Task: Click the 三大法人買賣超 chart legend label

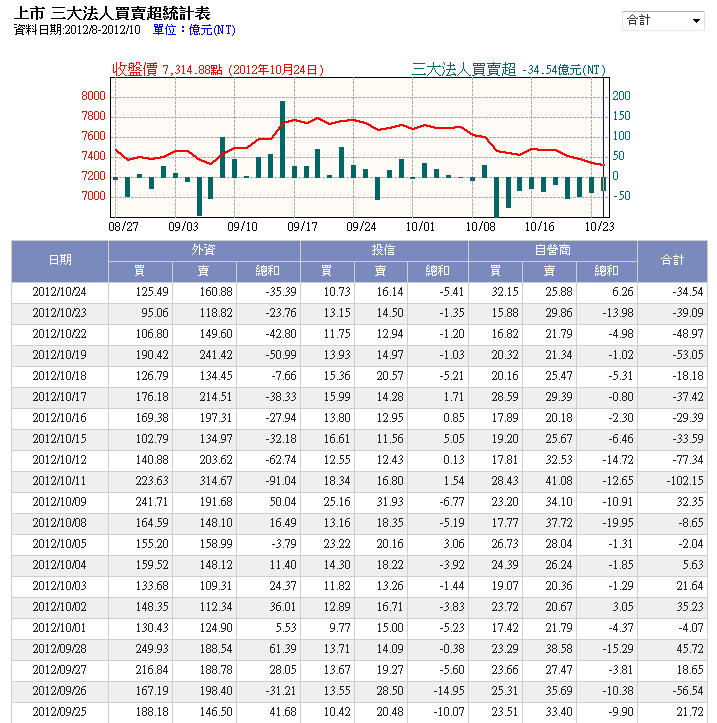Action: click(x=463, y=69)
